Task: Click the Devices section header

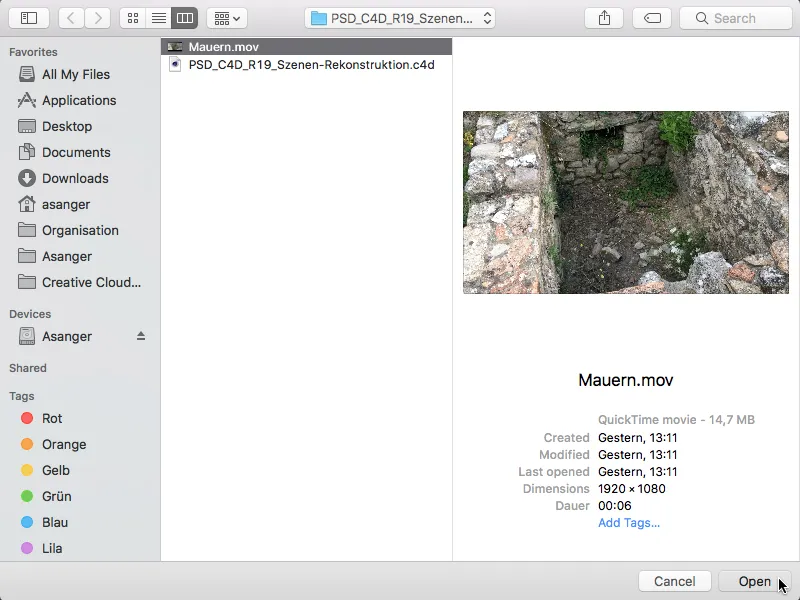Action: [30, 314]
